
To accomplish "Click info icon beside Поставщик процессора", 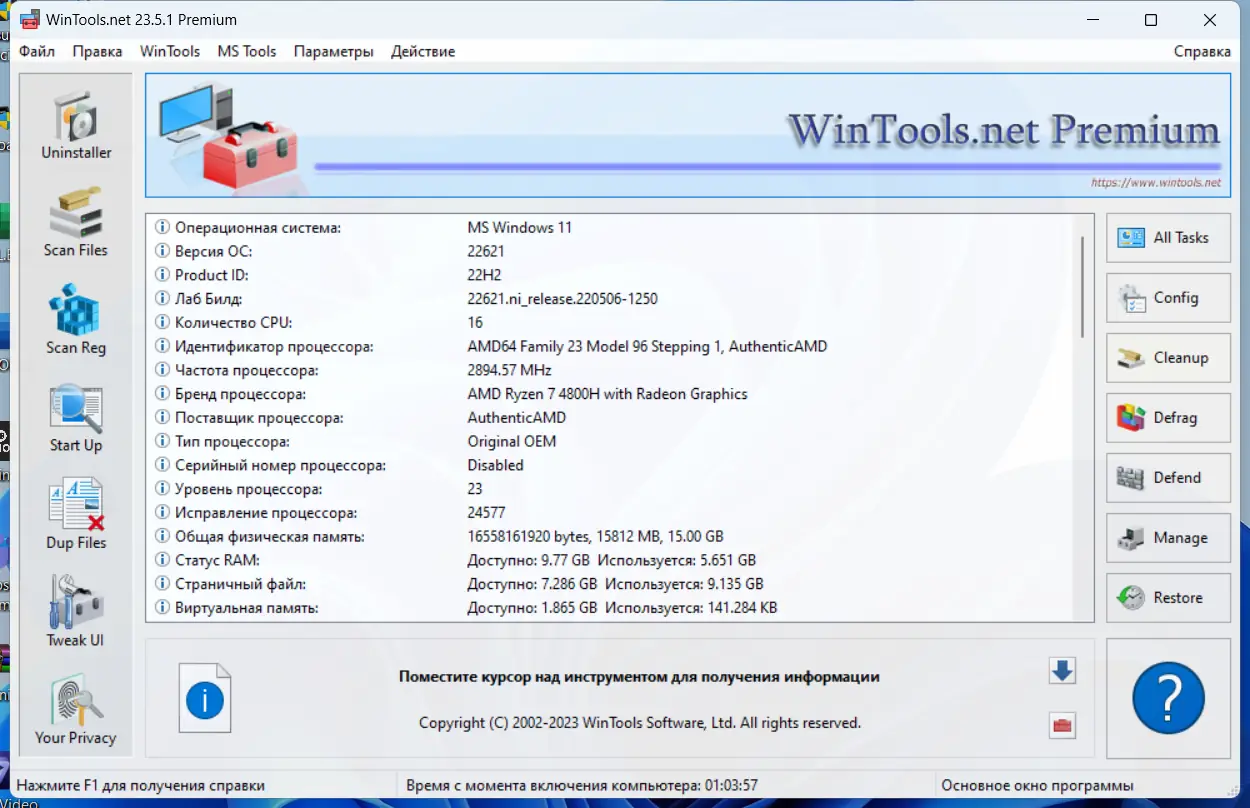I will 163,418.
